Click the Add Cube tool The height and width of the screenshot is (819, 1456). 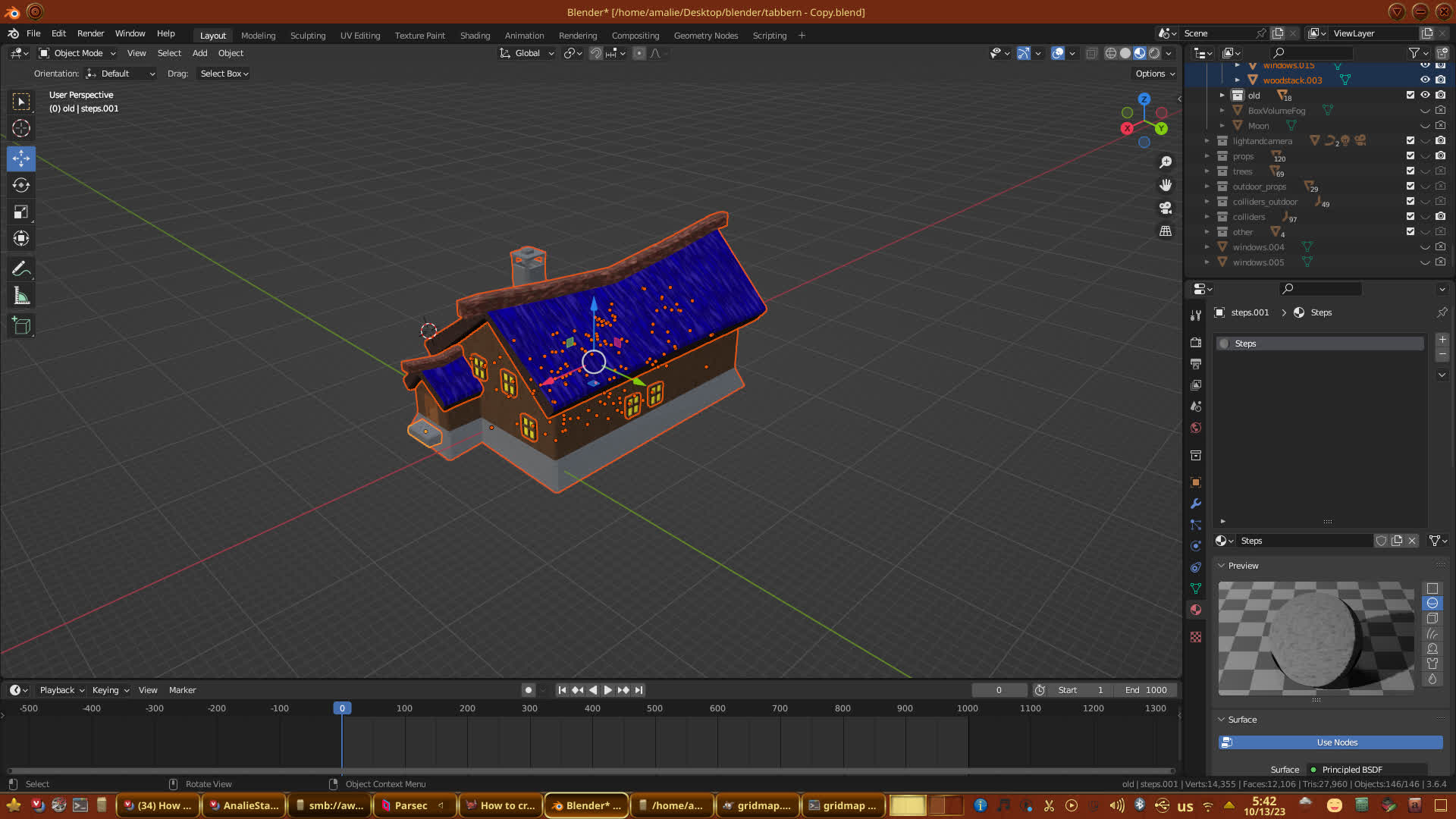[x=21, y=326]
